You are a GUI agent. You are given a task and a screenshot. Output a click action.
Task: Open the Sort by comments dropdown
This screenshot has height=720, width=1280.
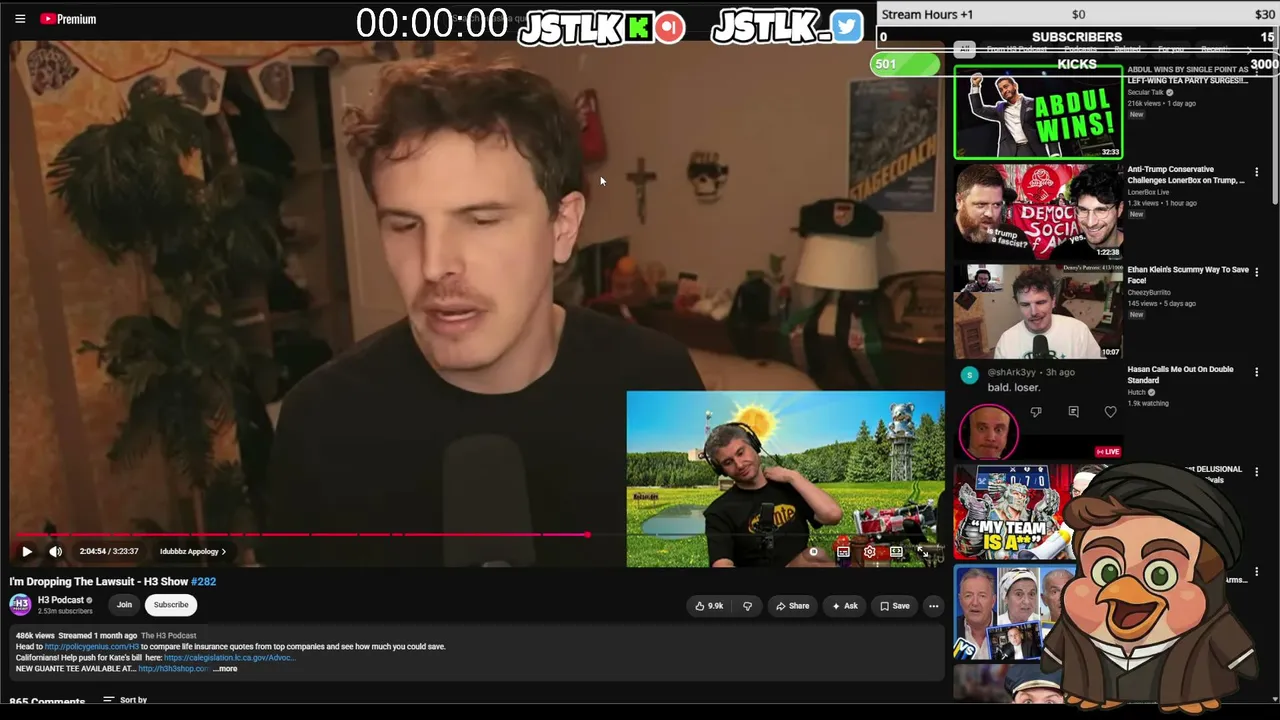[x=125, y=700]
